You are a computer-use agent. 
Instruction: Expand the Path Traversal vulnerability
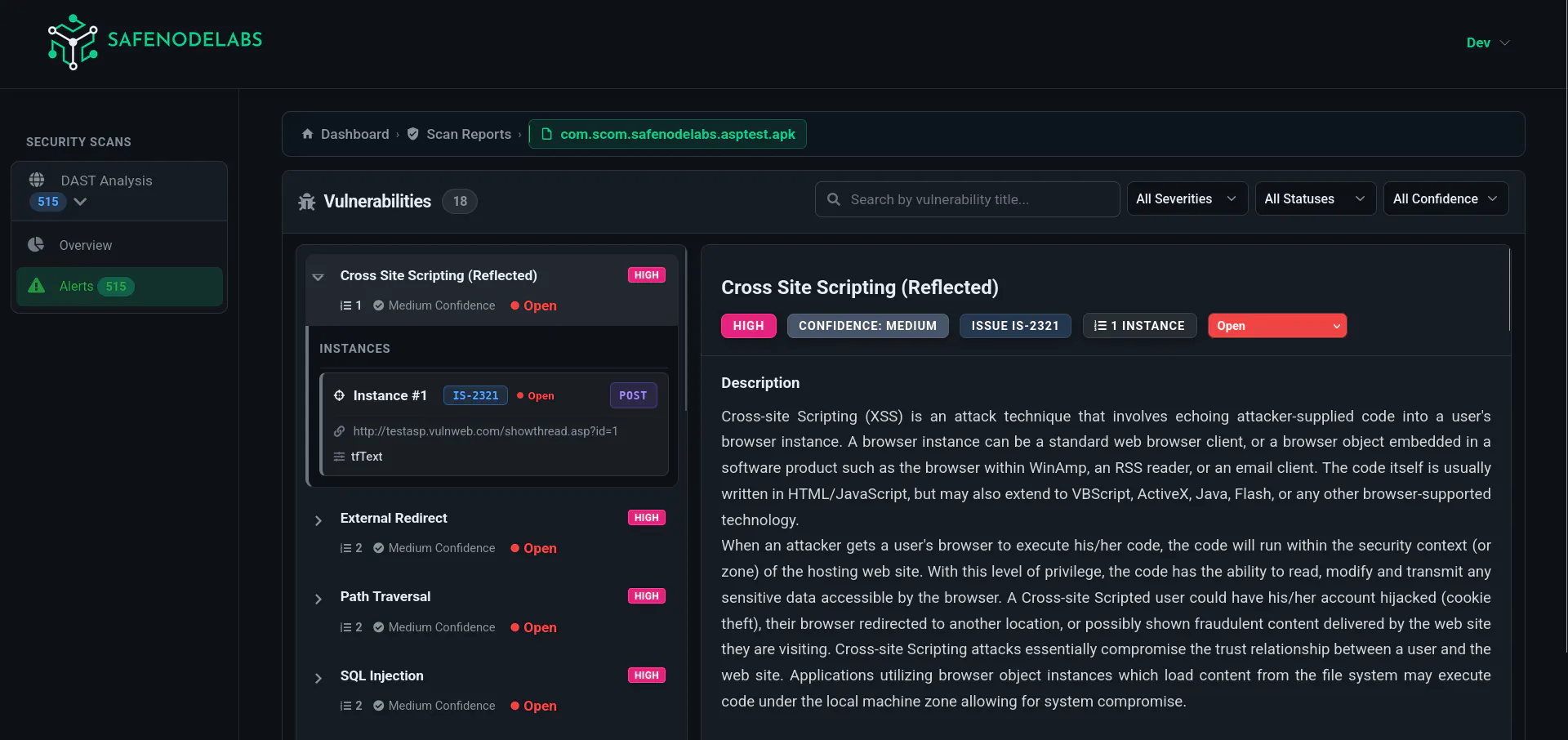pyautogui.click(x=318, y=600)
